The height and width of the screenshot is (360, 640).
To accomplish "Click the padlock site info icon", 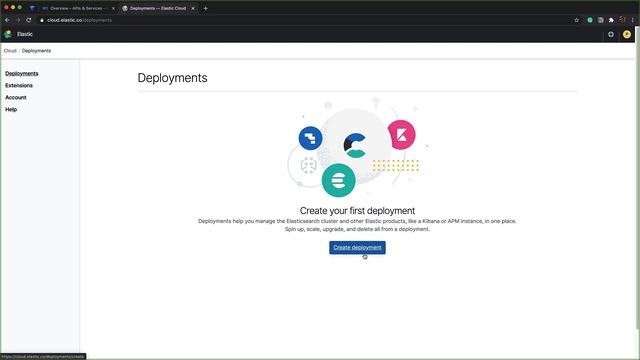I will coord(42,20).
